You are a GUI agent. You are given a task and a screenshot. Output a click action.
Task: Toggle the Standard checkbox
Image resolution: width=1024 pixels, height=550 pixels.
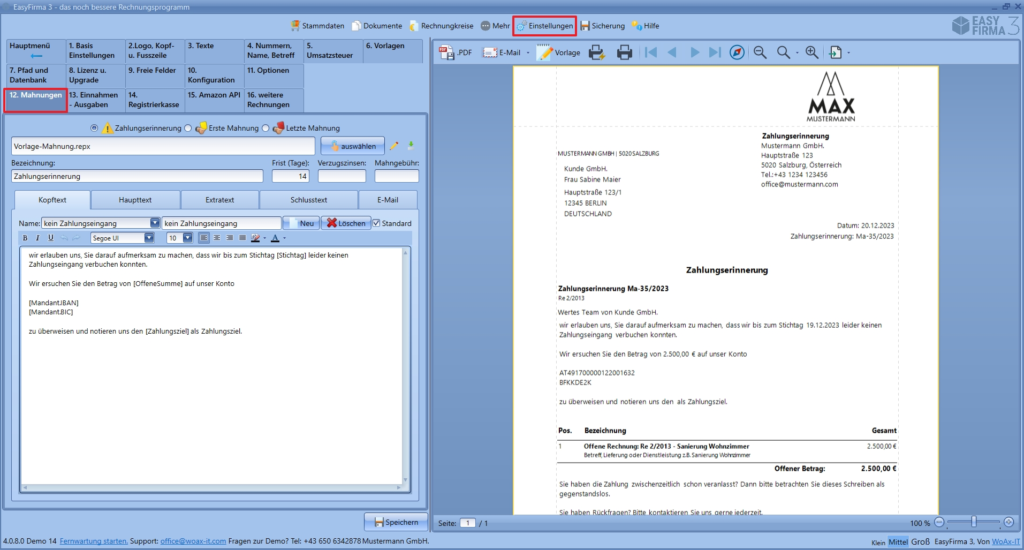[377, 223]
